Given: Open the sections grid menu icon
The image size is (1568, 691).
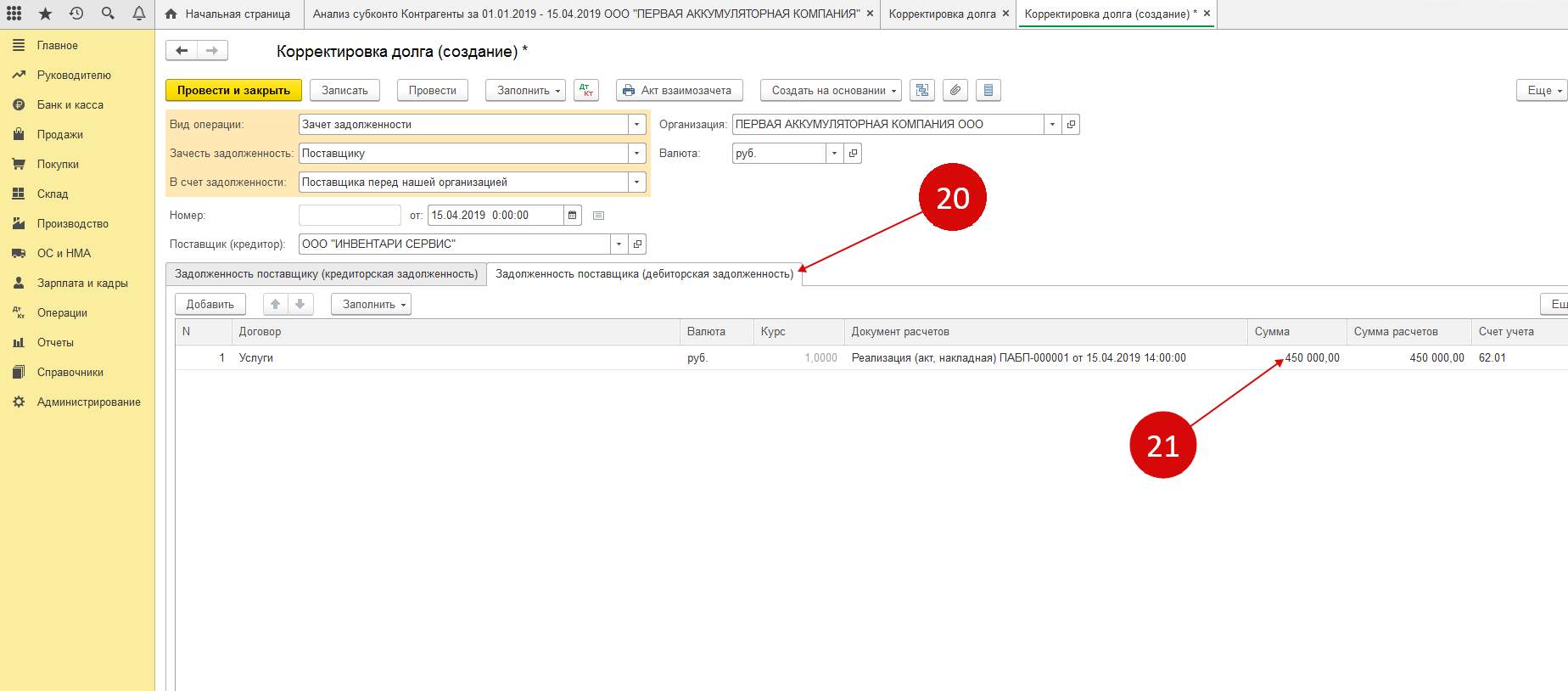Looking at the screenshot, I should click(14, 14).
